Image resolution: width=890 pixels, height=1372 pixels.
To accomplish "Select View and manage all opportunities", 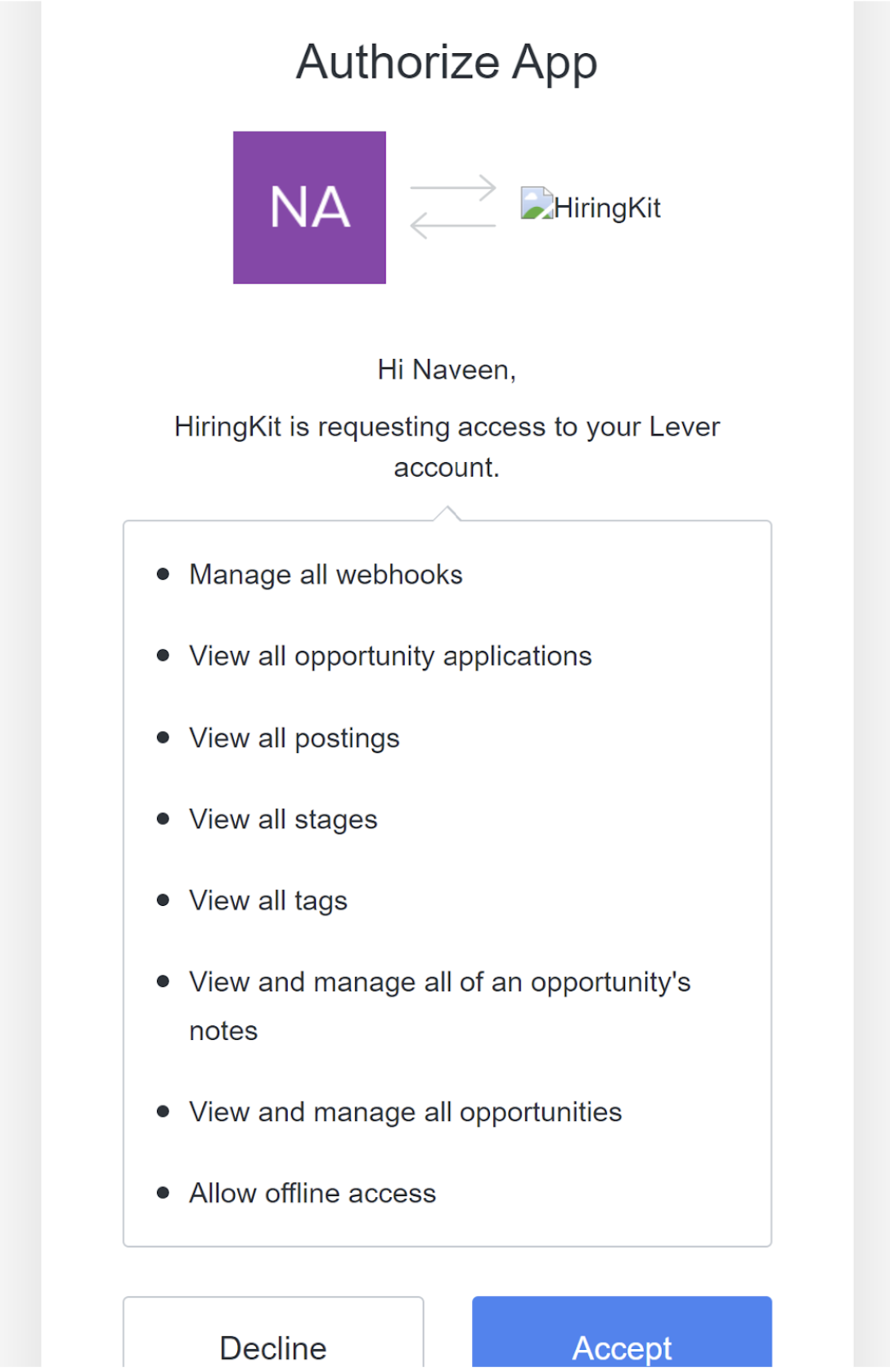I will [405, 1112].
